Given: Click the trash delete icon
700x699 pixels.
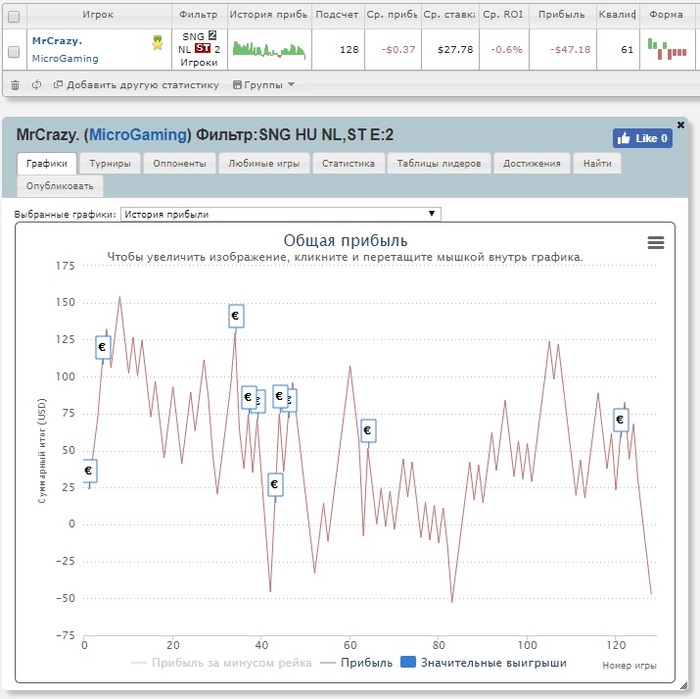Looking at the screenshot, I should [x=15, y=85].
